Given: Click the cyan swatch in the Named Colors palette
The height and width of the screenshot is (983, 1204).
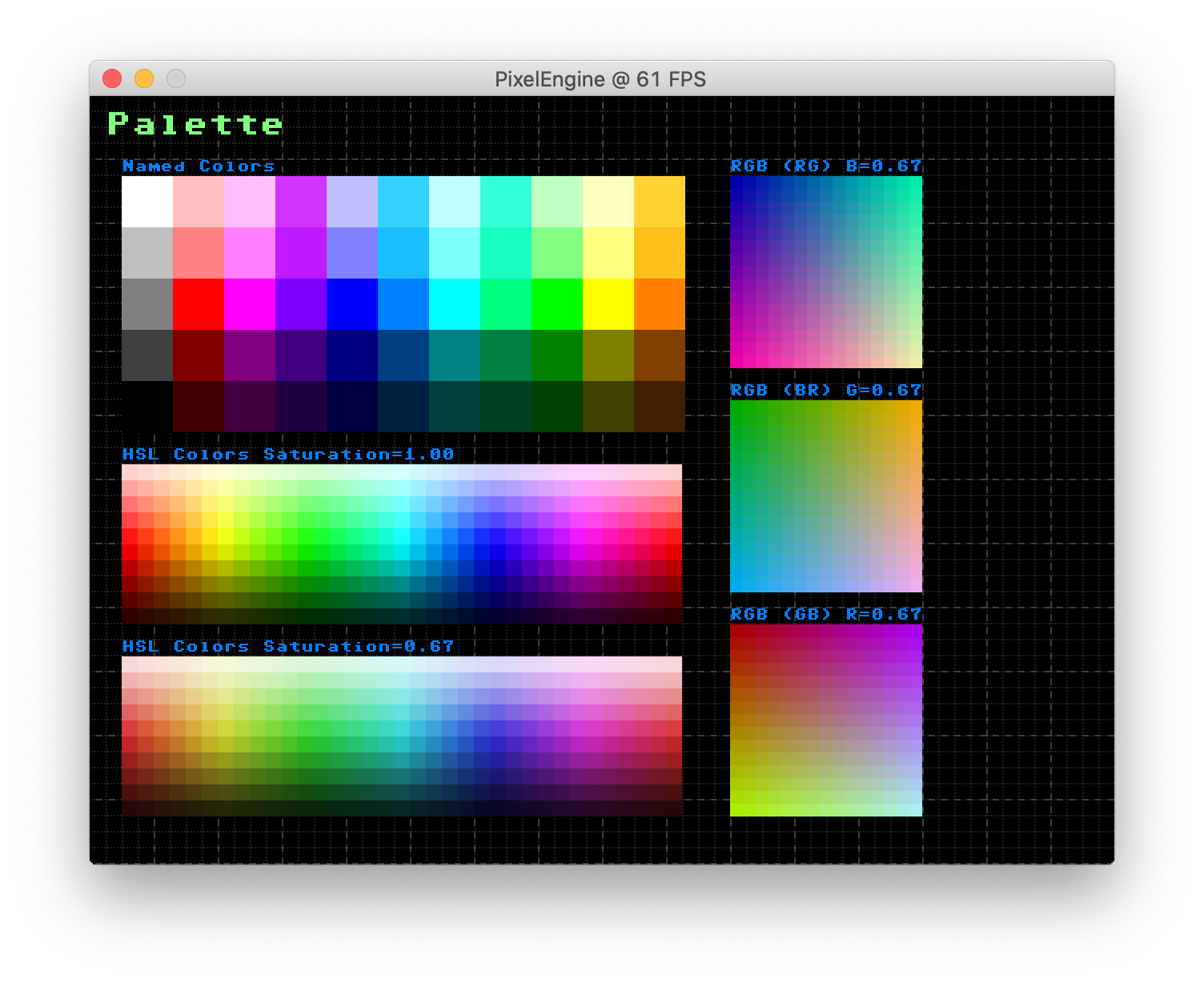Looking at the screenshot, I should [454, 304].
